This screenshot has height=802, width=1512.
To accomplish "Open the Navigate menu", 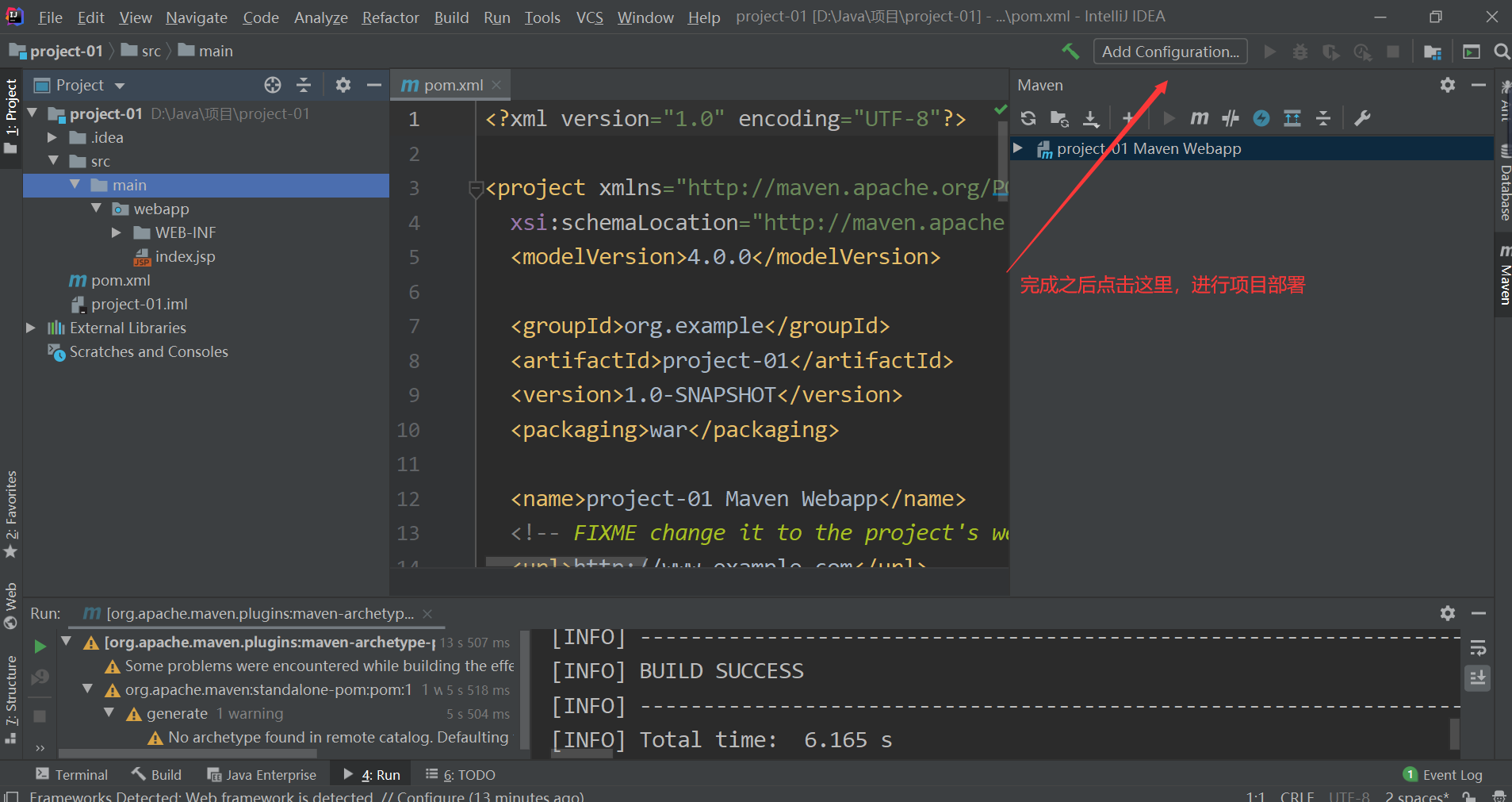I will pyautogui.click(x=197, y=17).
